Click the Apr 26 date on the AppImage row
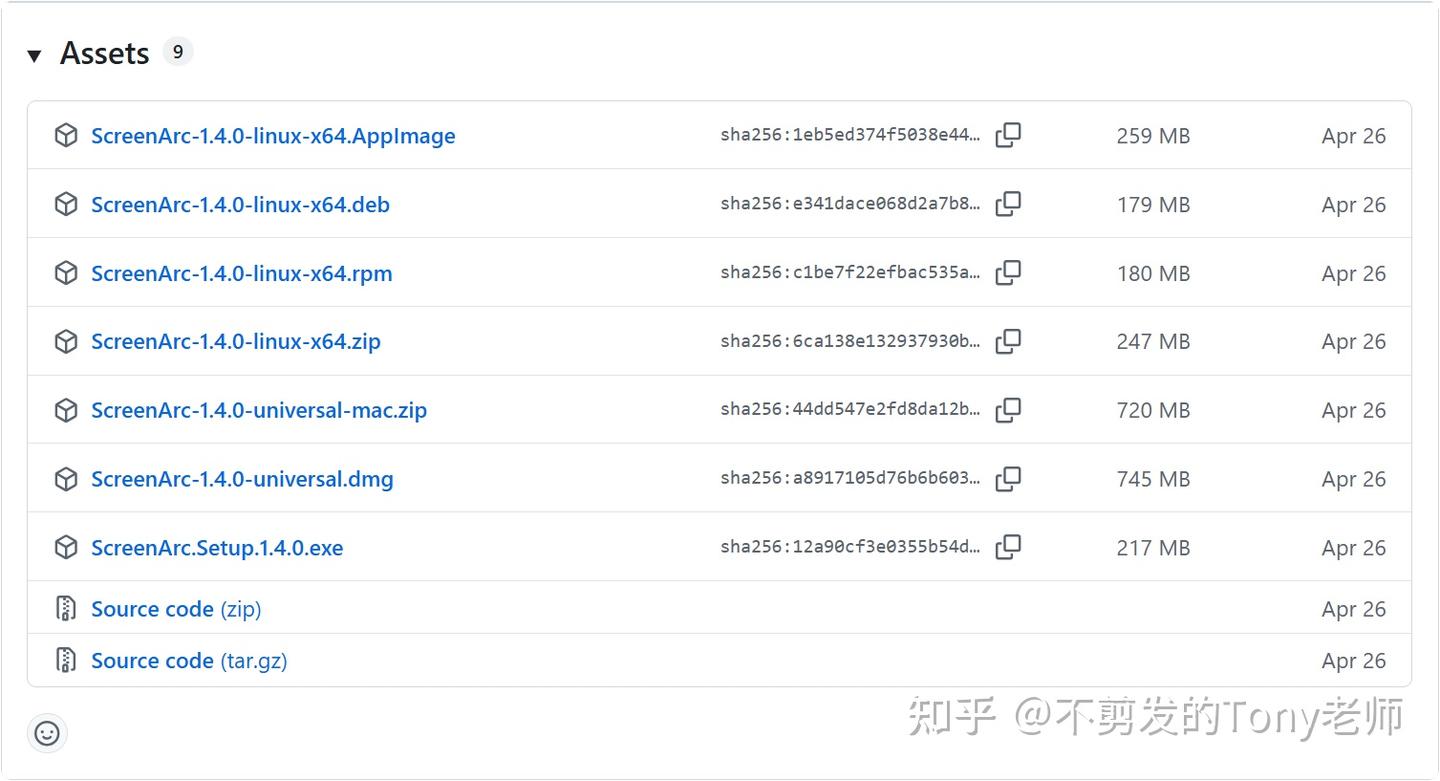The image size is (1440, 781). [x=1354, y=136]
